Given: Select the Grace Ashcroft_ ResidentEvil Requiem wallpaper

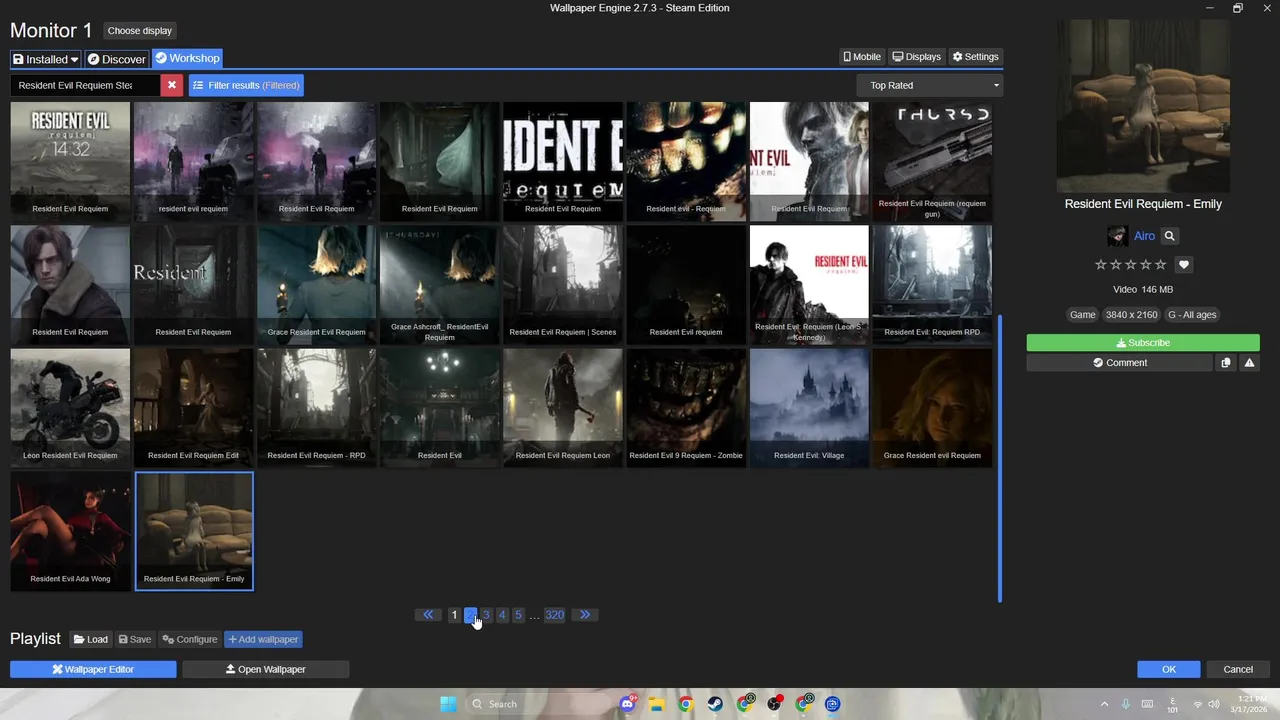Looking at the screenshot, I should click(x=439, y=285).
